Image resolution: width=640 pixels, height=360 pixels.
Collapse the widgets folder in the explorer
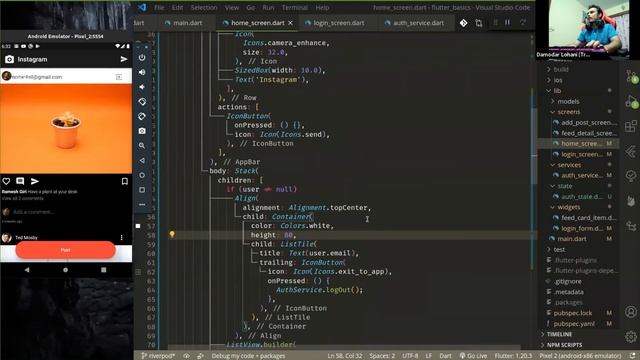click(568, 207)
